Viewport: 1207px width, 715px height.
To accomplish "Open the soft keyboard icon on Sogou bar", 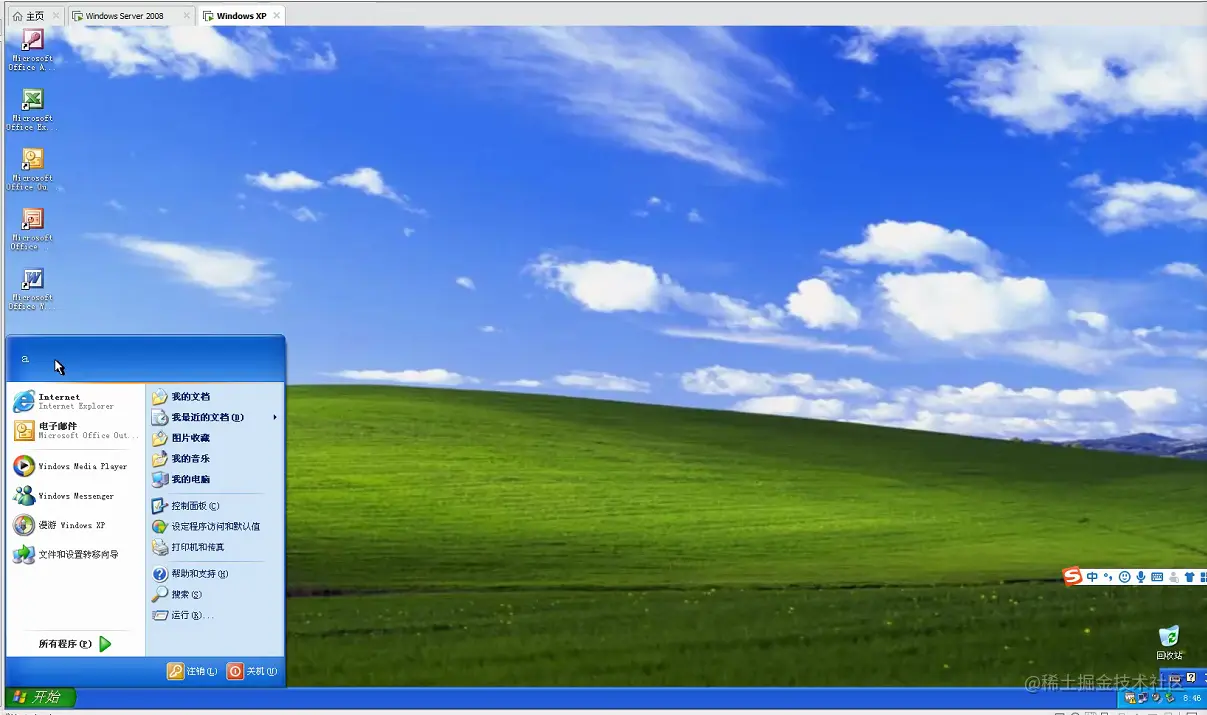I will coord(1157,577).
